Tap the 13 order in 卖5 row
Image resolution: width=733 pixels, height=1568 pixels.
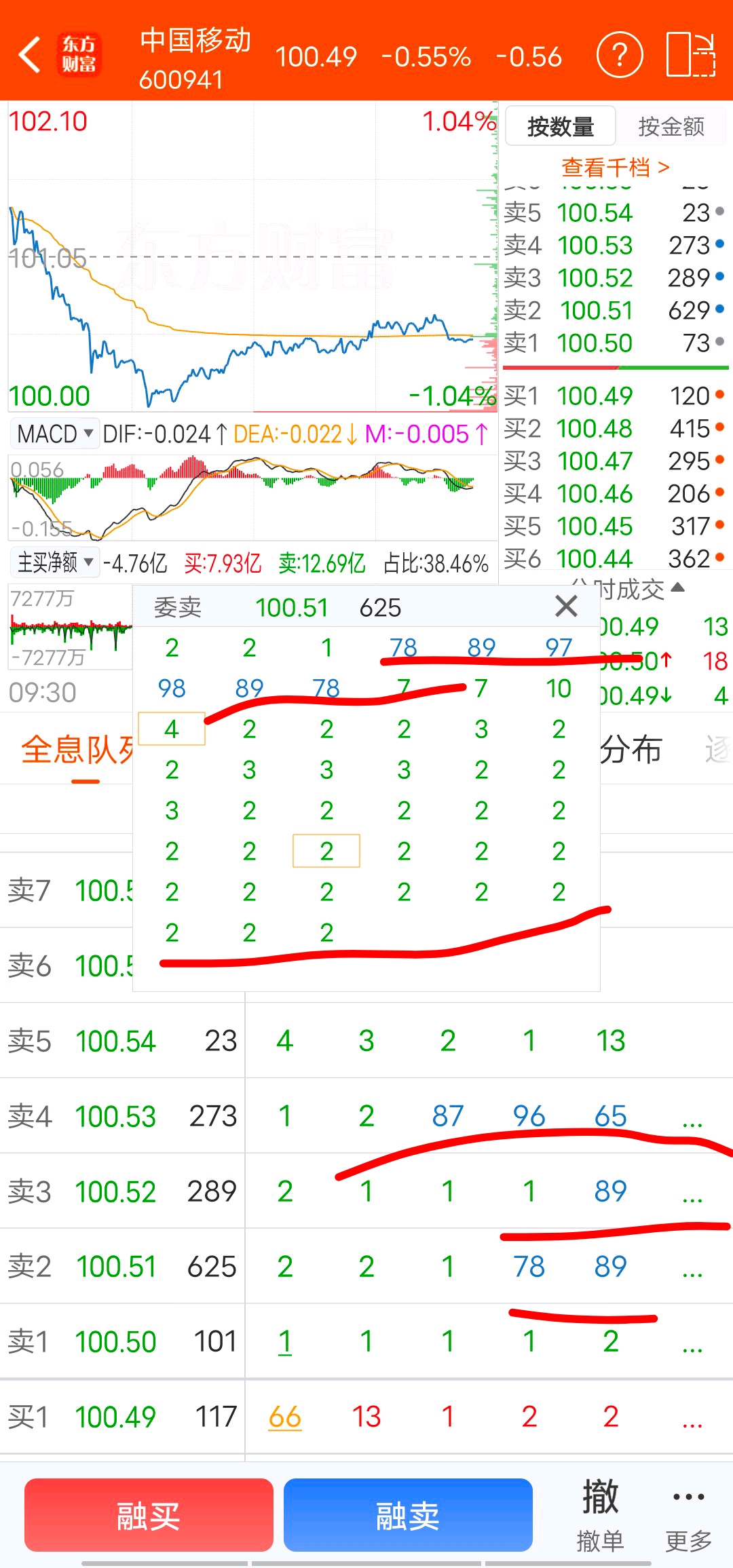point(611,1040)
